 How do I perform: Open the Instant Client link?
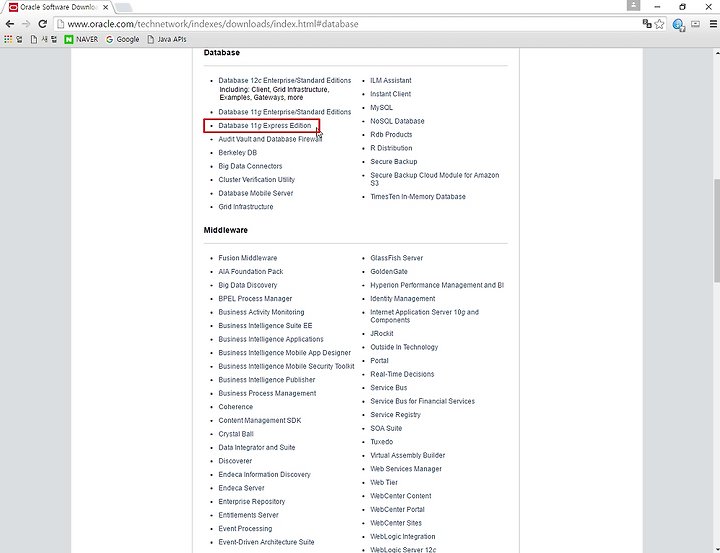[391, 94]
